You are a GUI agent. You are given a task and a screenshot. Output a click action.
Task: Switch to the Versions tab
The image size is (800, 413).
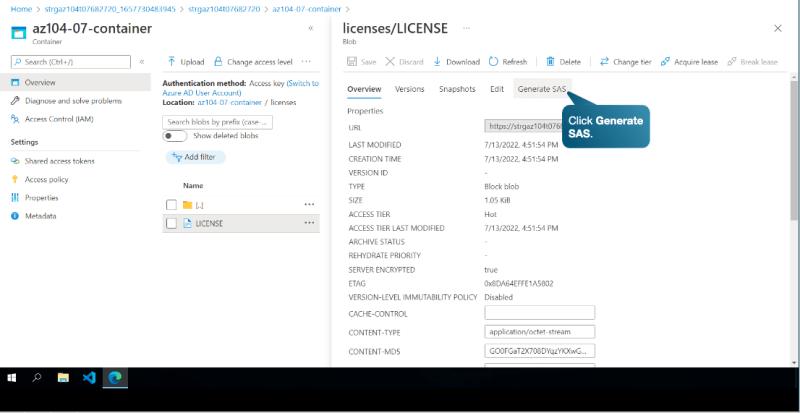410,89
